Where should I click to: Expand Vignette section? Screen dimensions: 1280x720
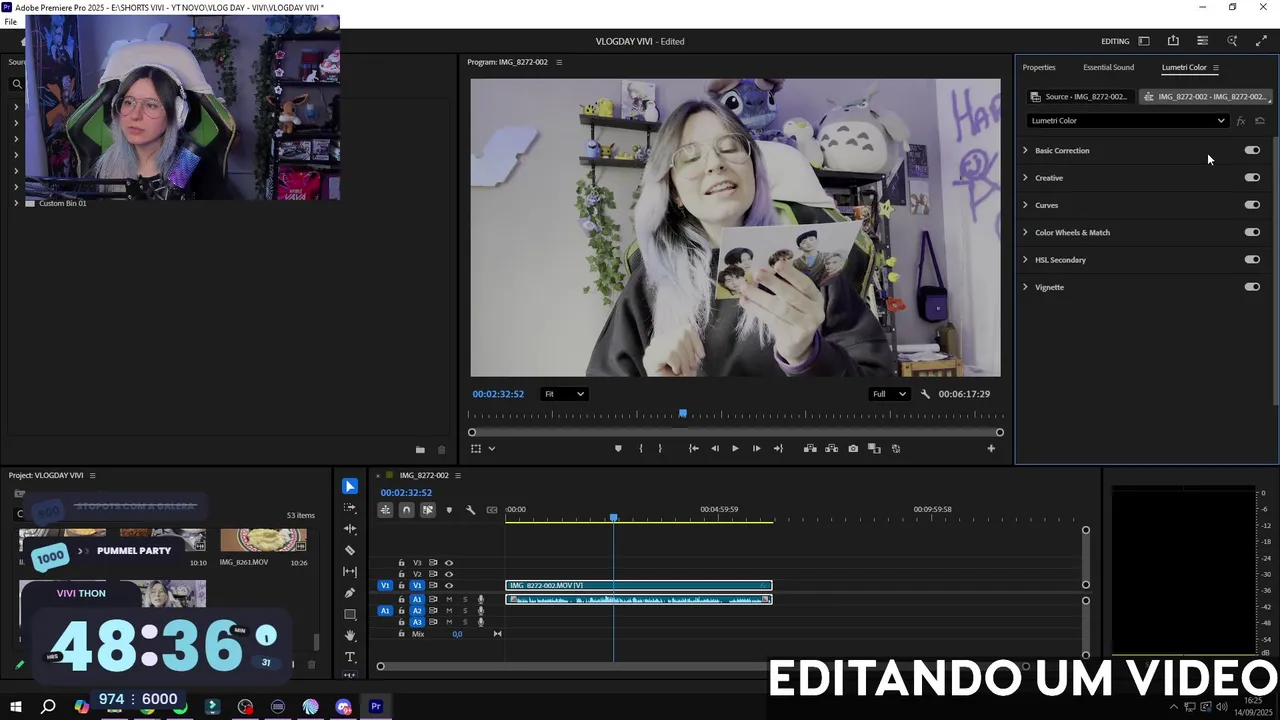click(x=1025, y=287)
